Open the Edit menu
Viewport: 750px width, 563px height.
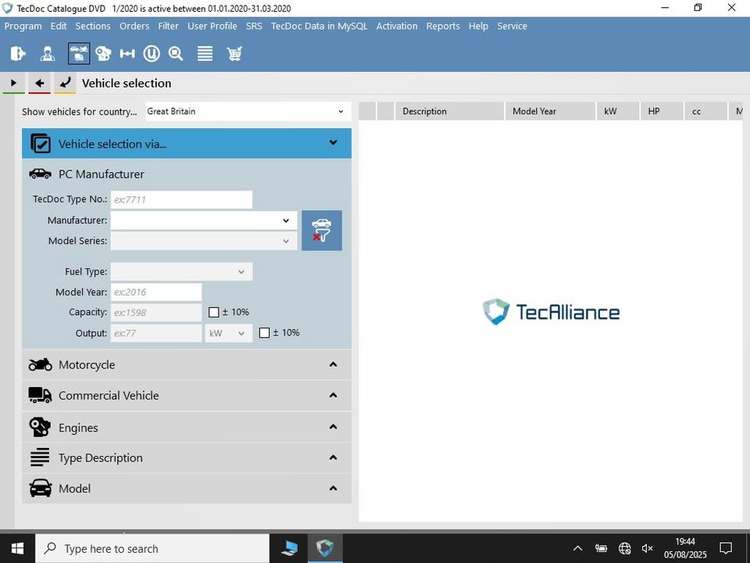pos(58,26)
